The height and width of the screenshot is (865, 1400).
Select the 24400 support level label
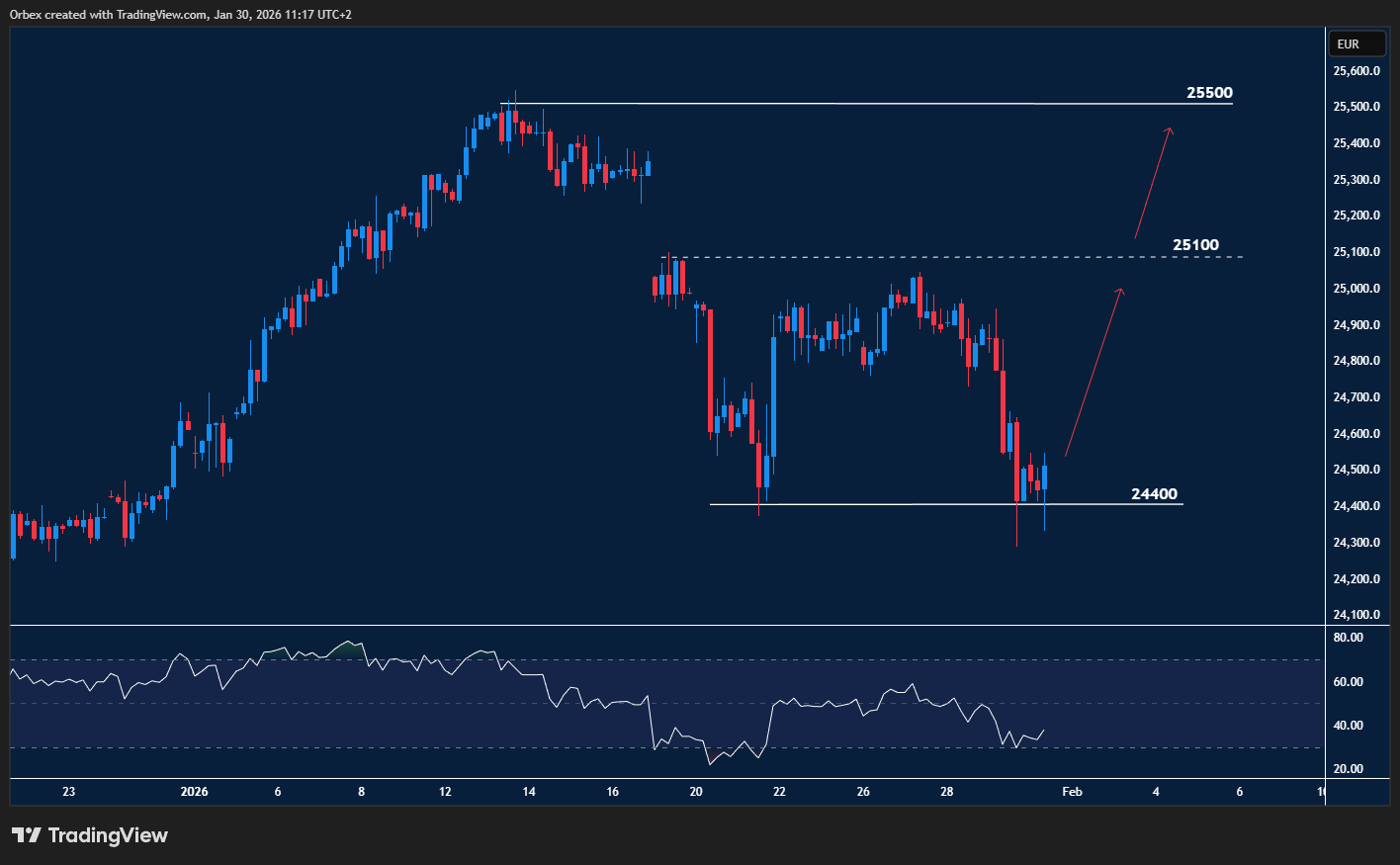click(1154, 494)
